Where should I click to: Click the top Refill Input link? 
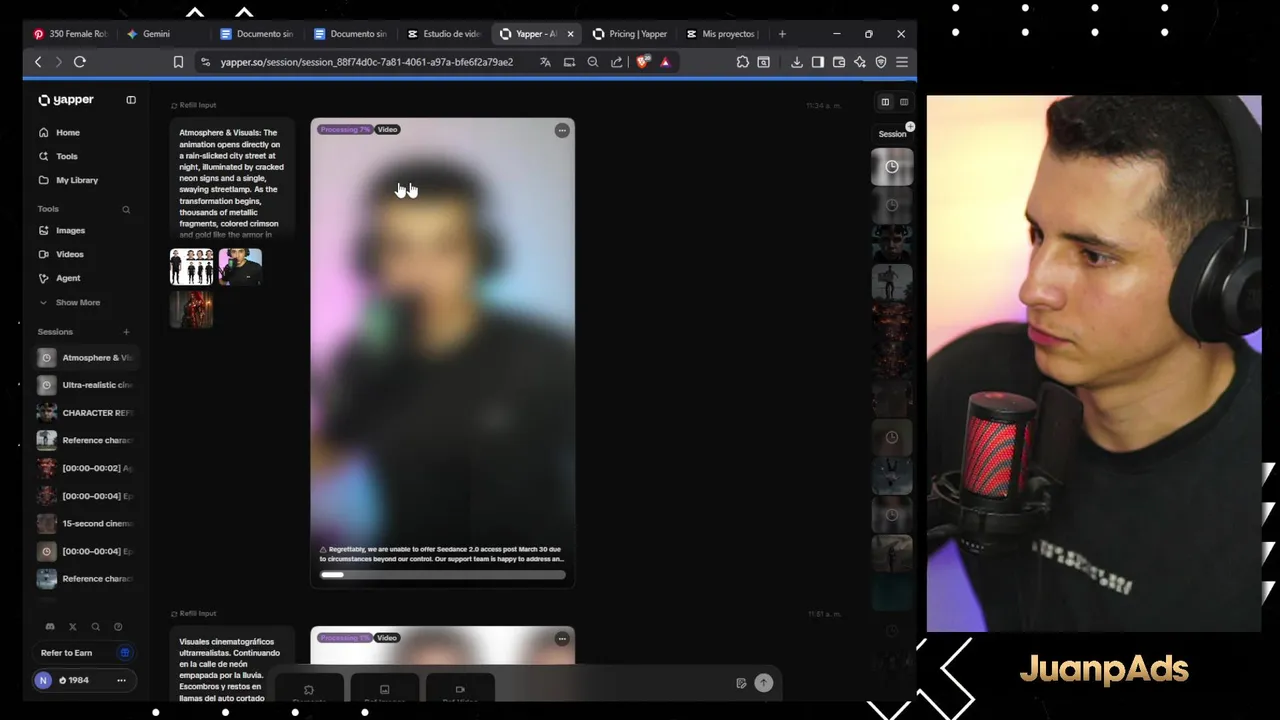pyautogui.click(x=194, y=105)
